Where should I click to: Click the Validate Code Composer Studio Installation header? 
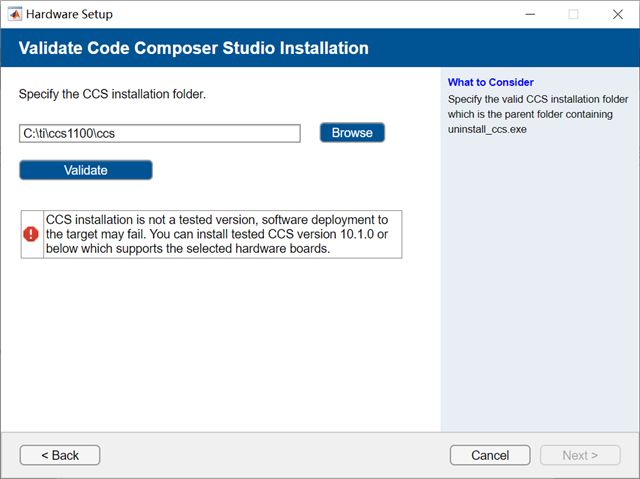click(x=194, y=48)
